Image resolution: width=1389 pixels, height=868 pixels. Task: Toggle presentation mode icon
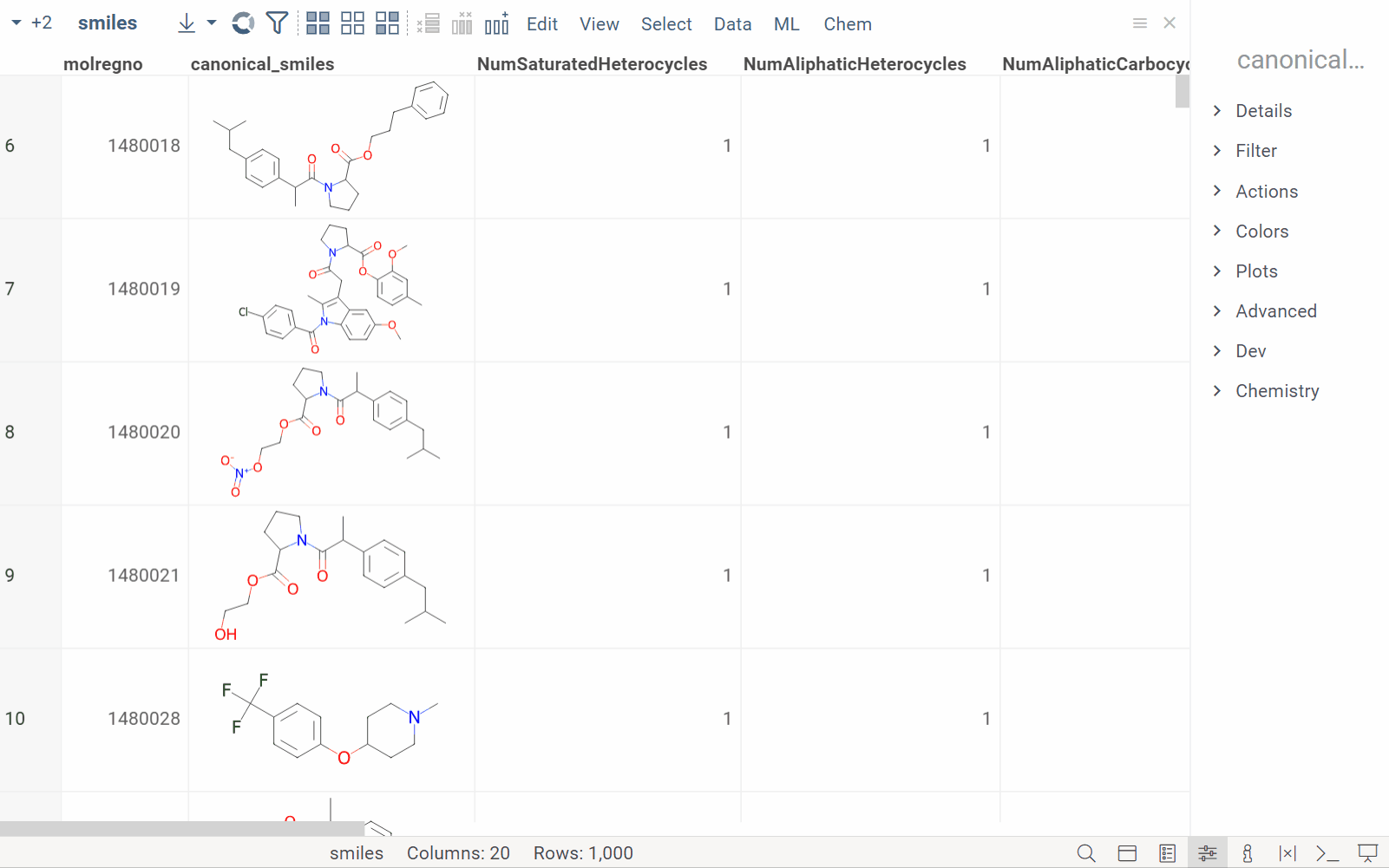click(x=1367, y=853)
